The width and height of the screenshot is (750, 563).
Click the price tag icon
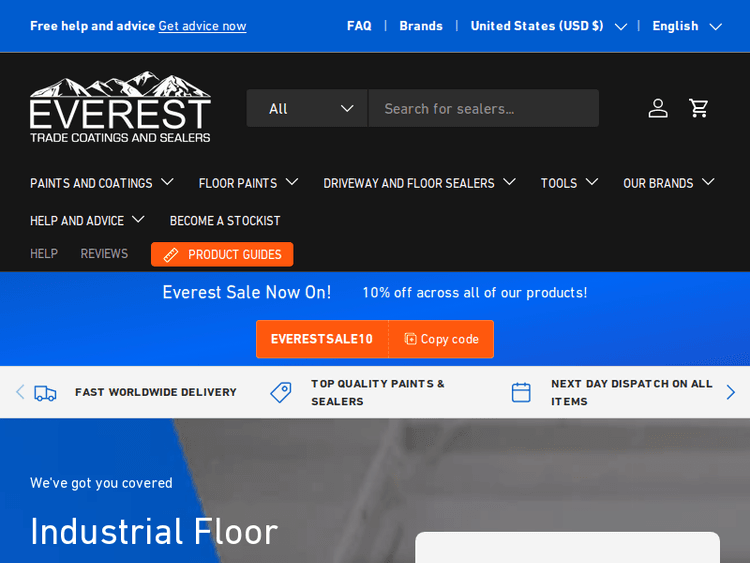click(281, 393)
